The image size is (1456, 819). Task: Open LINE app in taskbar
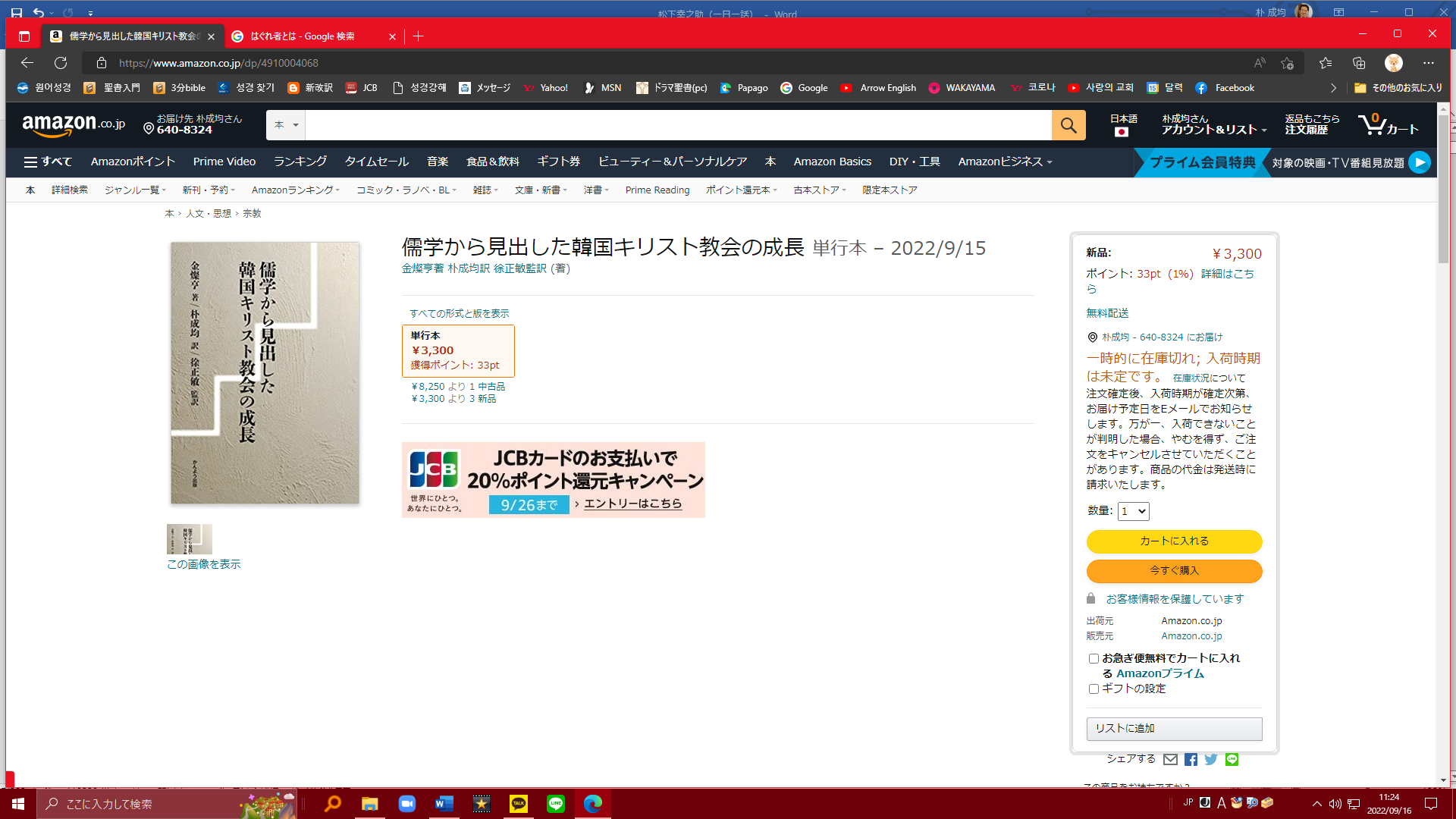click(556, 804)
